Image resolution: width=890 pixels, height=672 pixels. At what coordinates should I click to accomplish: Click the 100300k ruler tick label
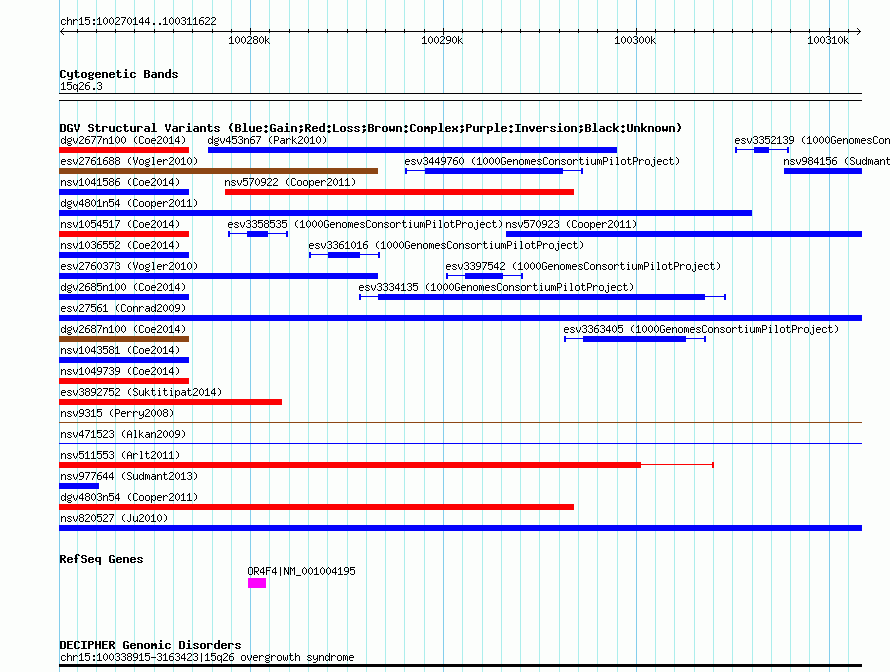(635, 40)
